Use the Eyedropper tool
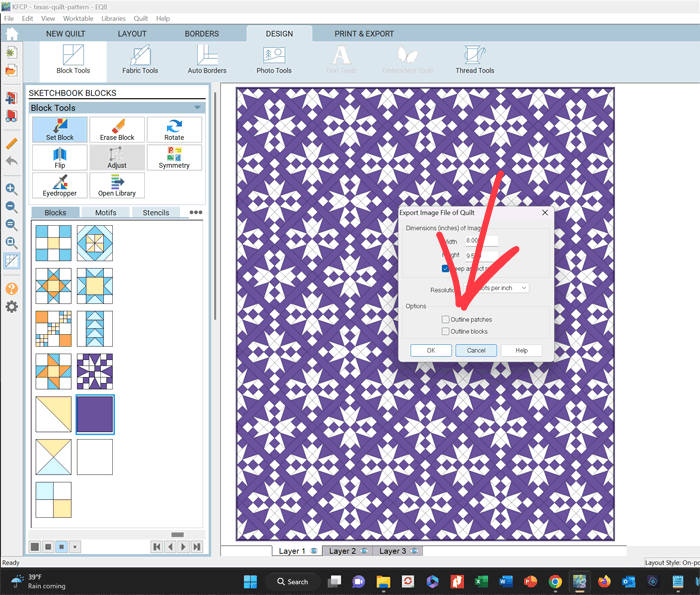Viewport: 700px width, 595px height. (59, 185)
